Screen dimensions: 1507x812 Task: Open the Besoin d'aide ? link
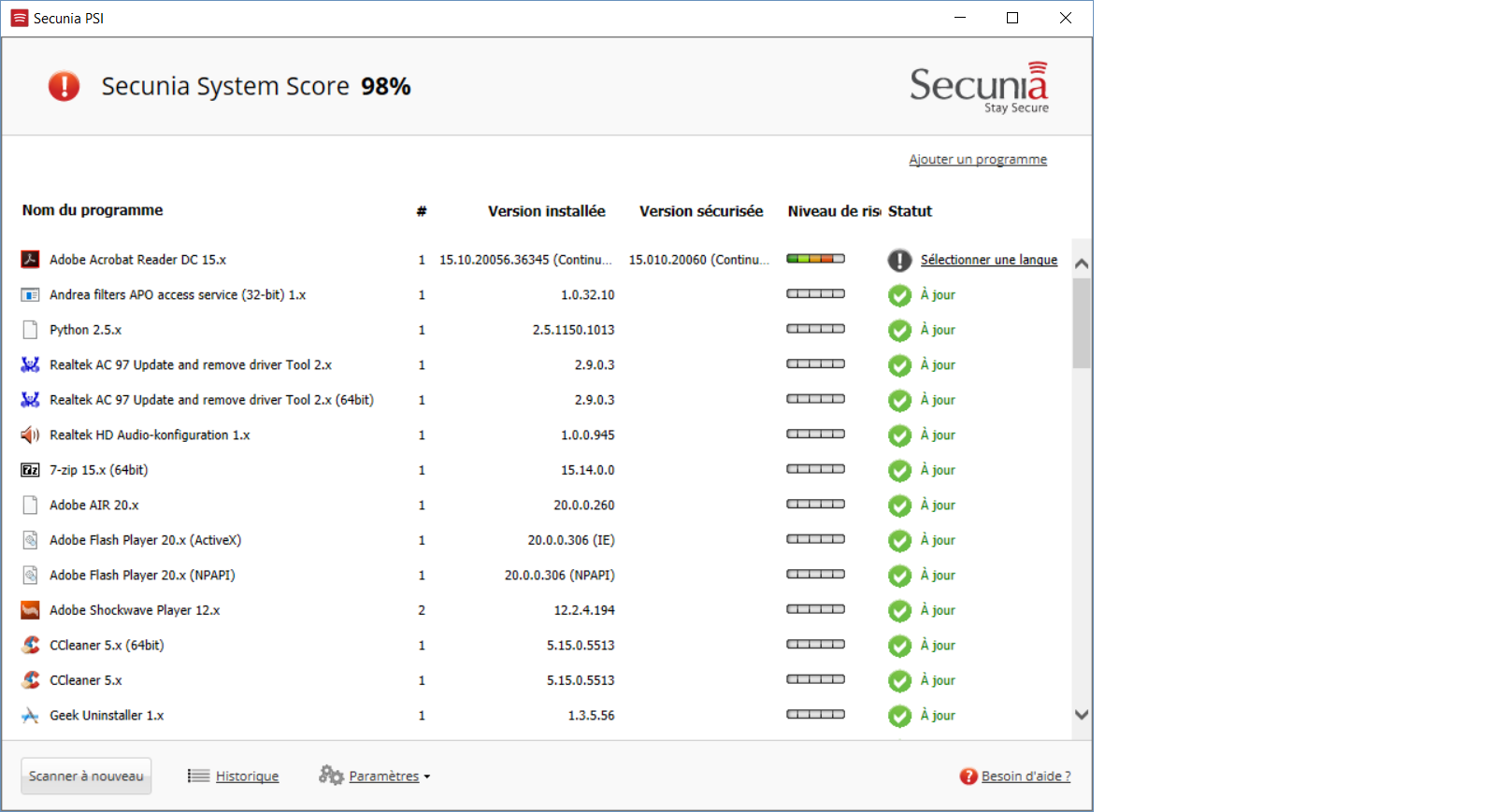pyautogui.click(x=1026, y=776)
